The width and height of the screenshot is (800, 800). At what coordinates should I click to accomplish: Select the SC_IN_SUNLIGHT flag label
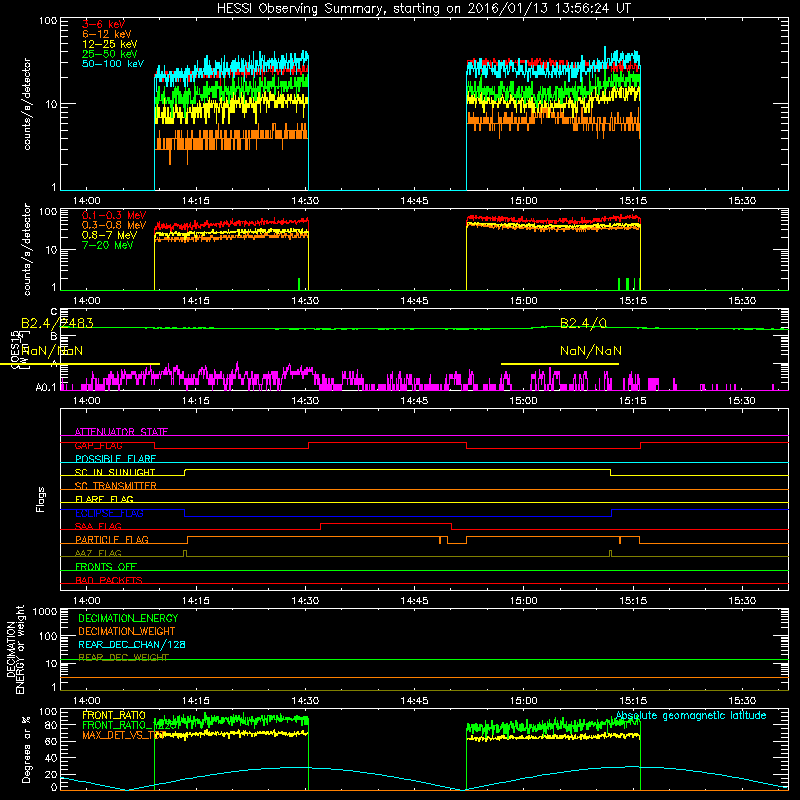click(115, 472)
